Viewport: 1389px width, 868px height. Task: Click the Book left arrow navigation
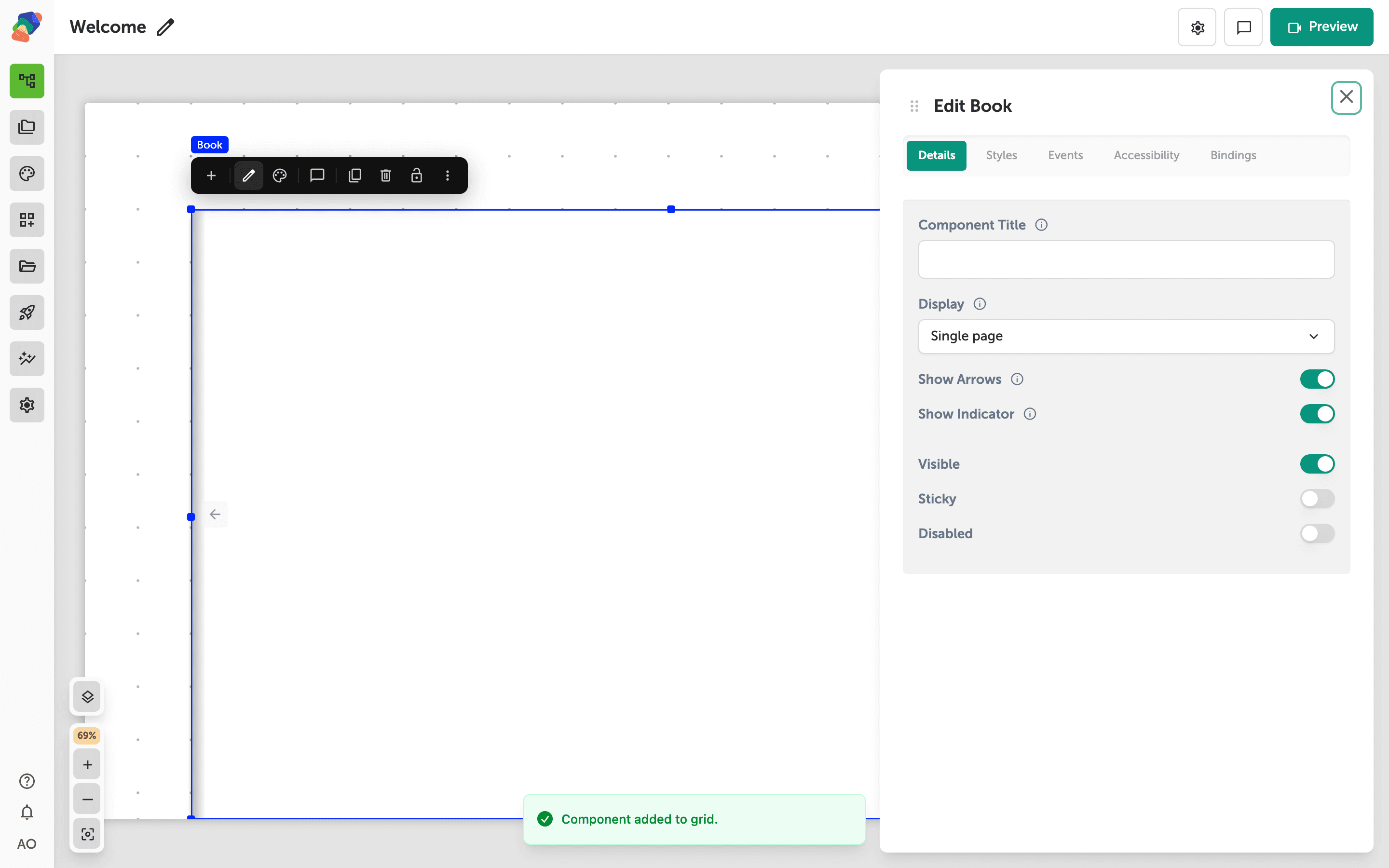point(215,515)
